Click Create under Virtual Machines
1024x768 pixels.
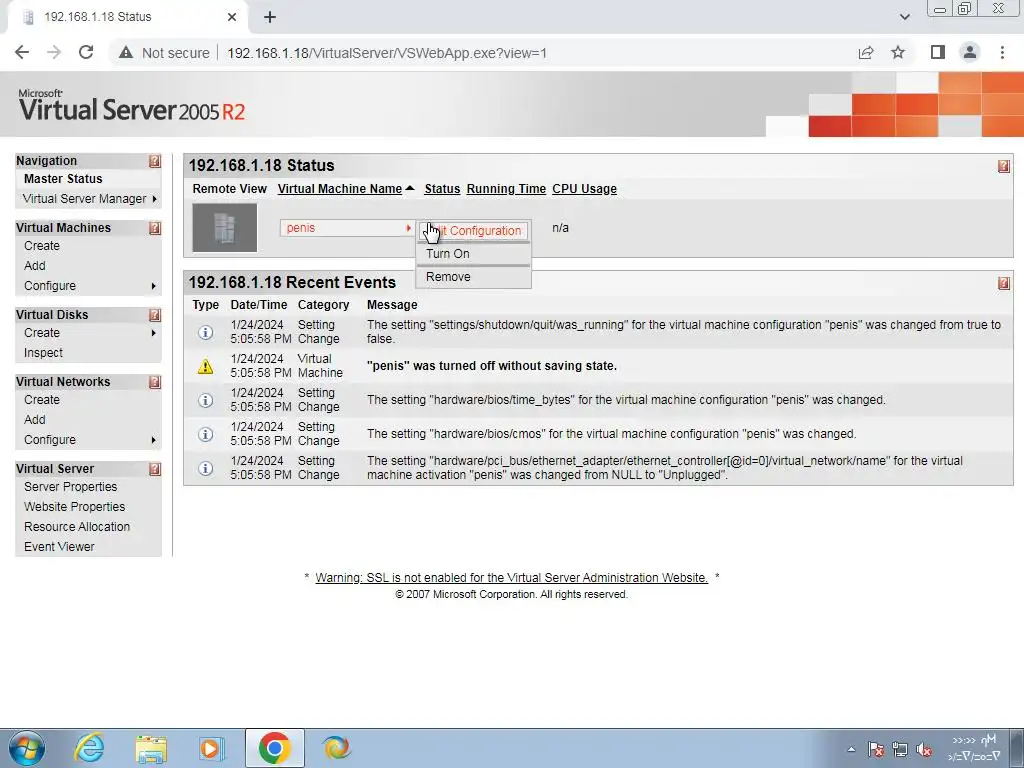(x=42, y=246)
